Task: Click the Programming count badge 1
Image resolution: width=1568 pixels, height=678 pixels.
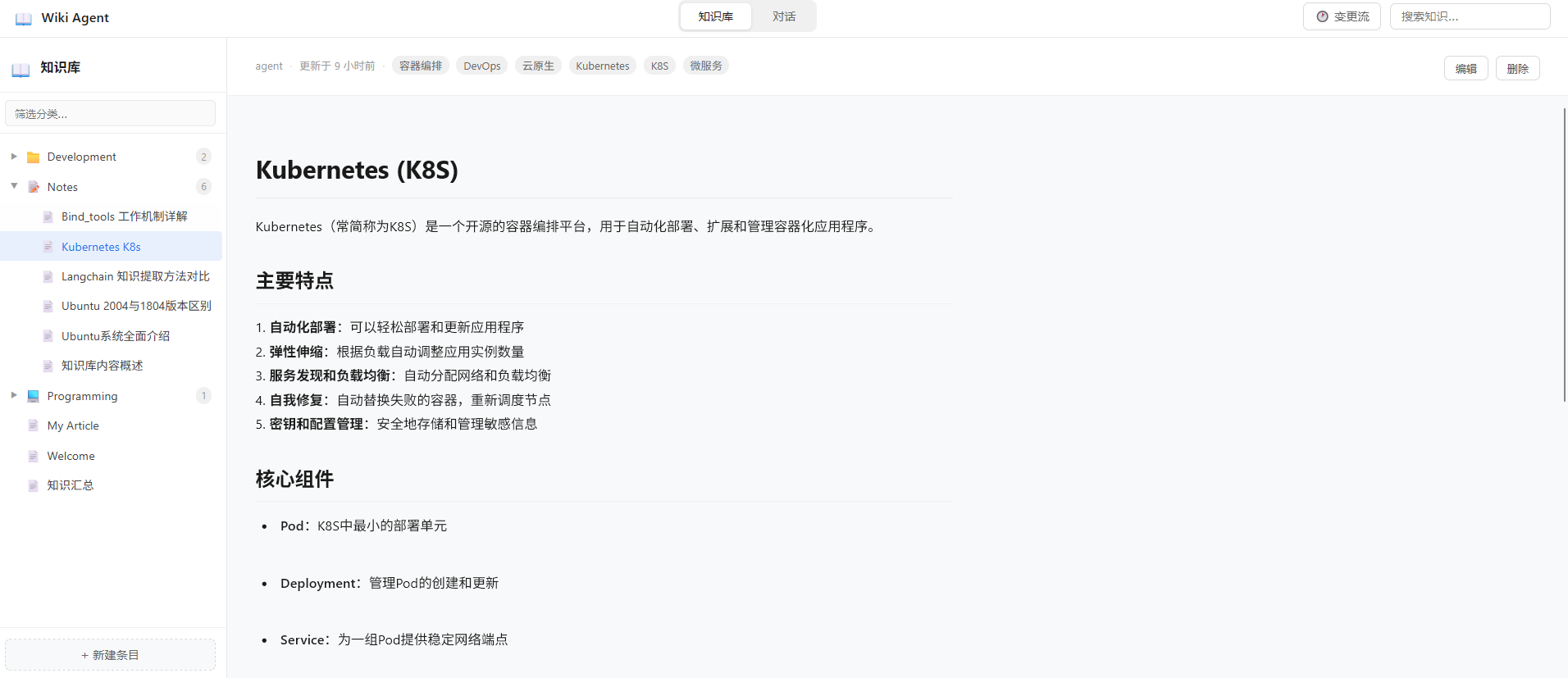Action: tap(203, 396)
